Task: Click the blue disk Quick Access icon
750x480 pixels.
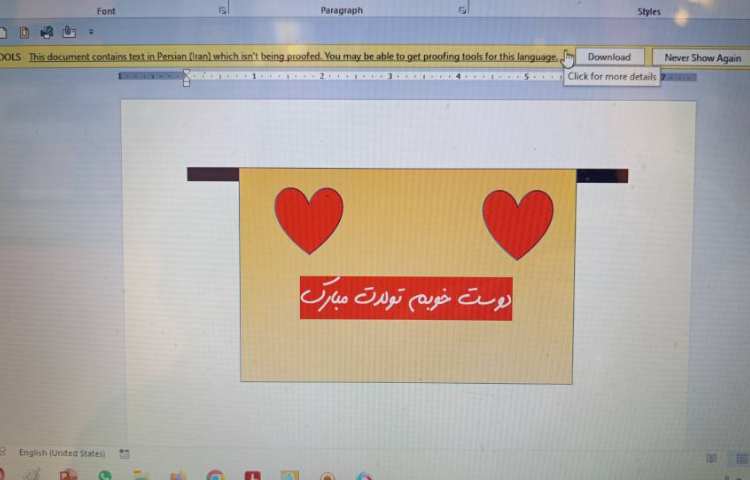Action: tap(46, 32)
